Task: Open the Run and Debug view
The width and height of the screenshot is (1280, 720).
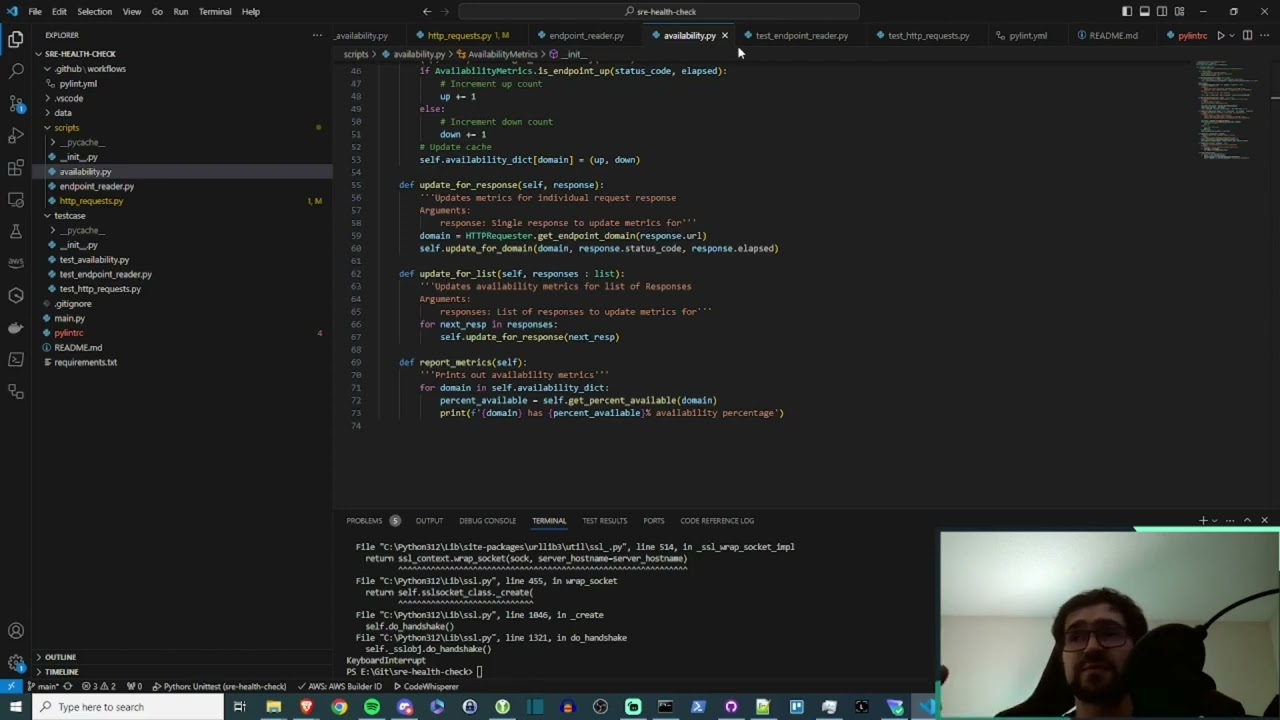Action: [x=16, y=135]
